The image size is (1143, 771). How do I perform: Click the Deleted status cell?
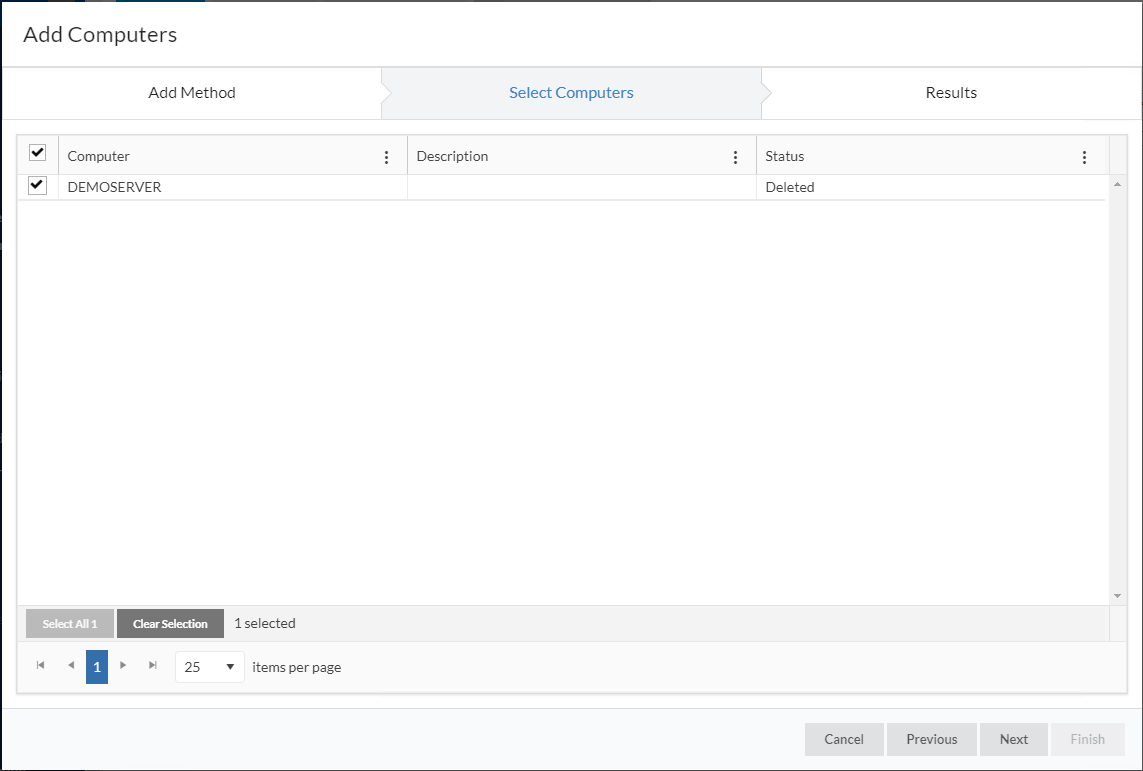[931, 187]
